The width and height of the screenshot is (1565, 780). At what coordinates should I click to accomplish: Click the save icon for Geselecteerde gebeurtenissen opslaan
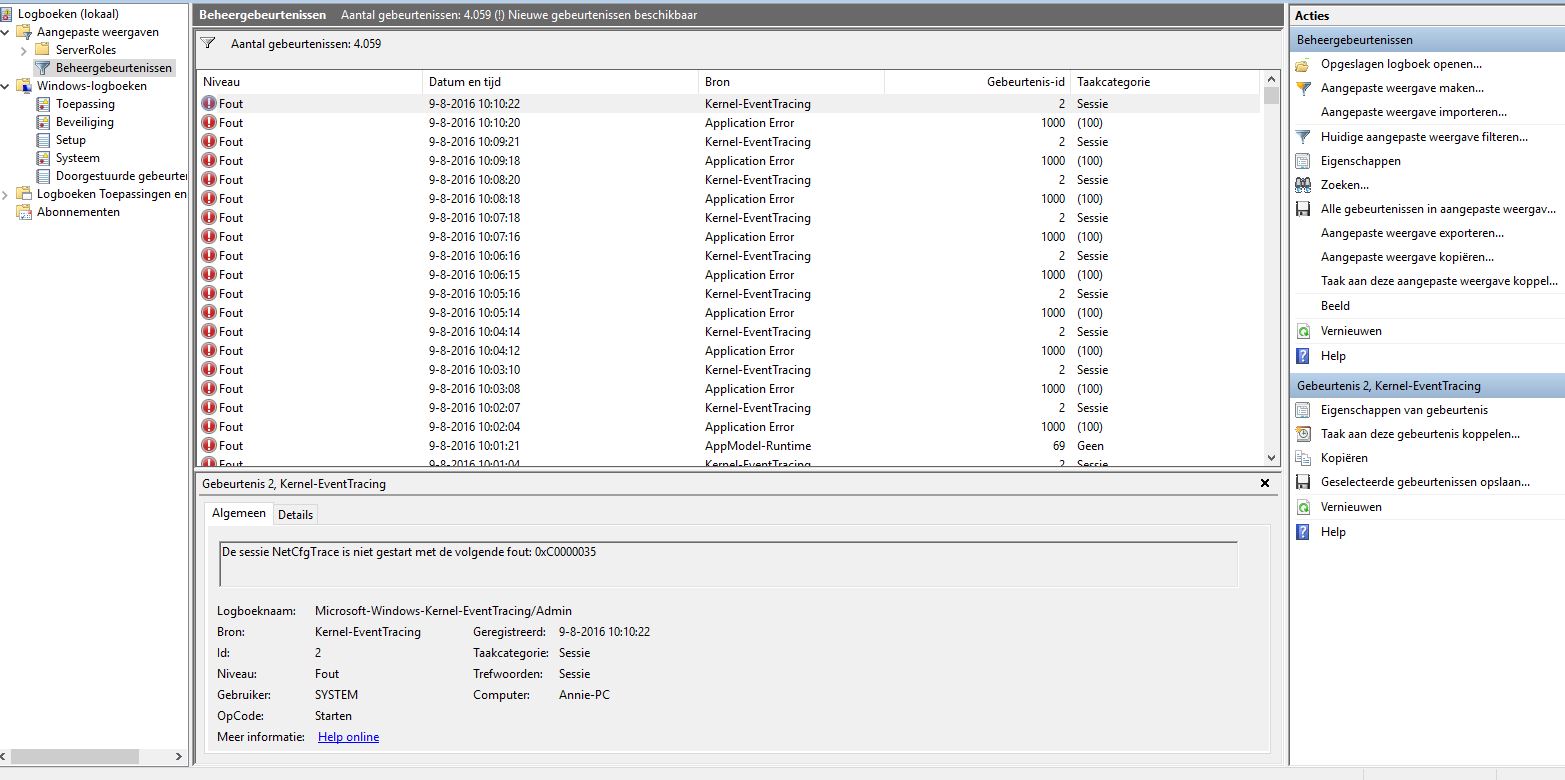[x=1303, y=482]
